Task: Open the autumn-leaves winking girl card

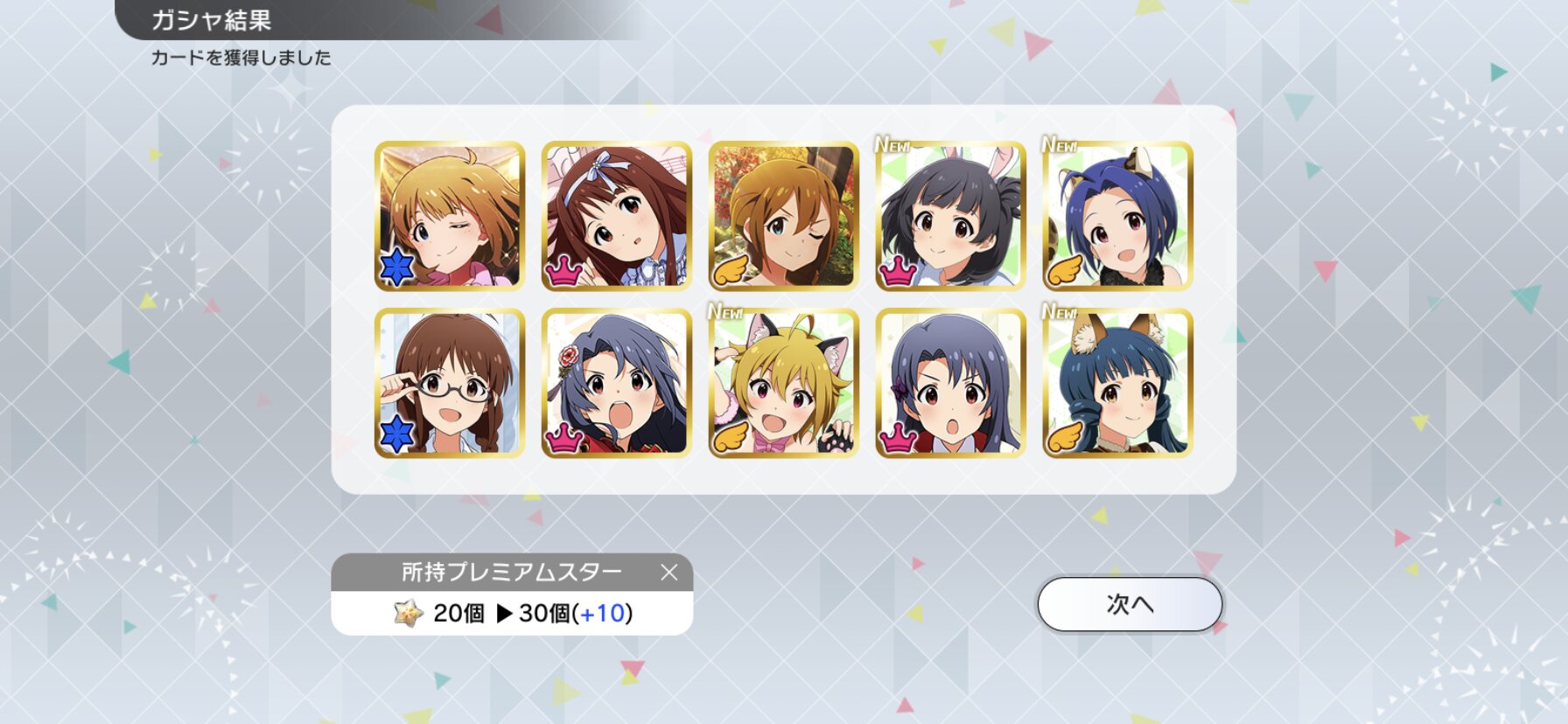Action: (x=784, y=216)
